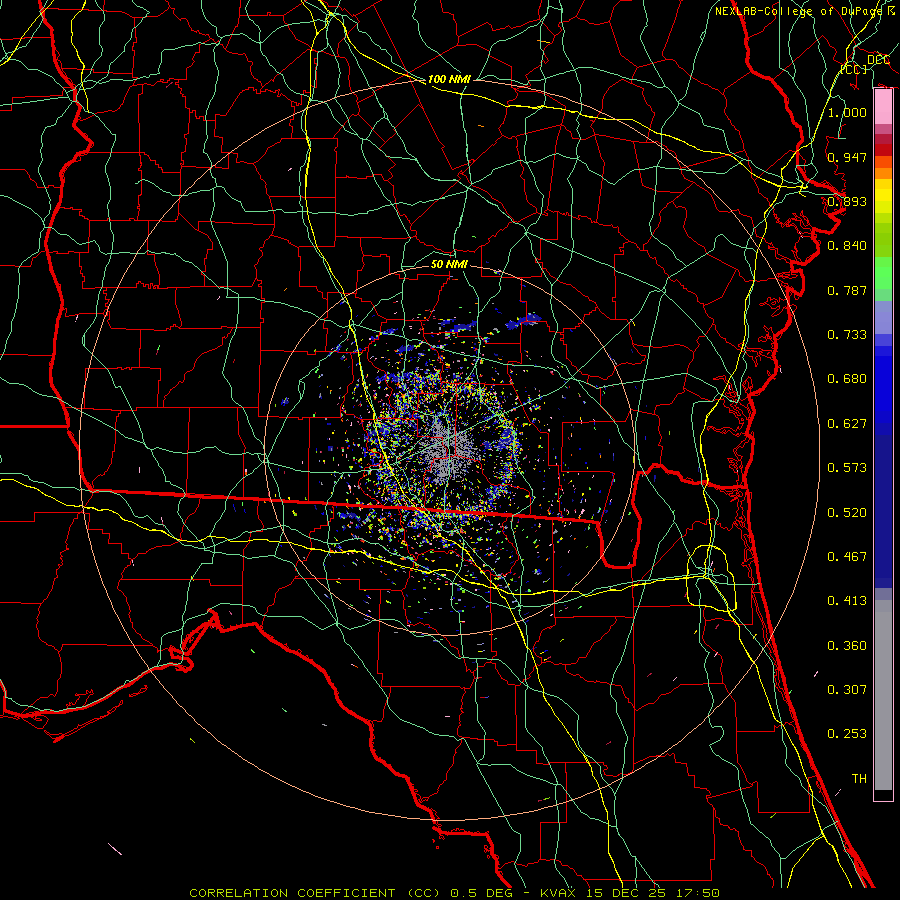Select the 0.733 legend value
The image size is (900, 900).
847,335
